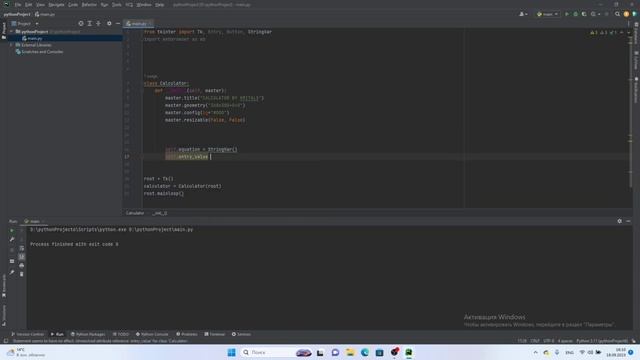Toggle the Bookmarks side stripe button
640x360 pixels.
click(4, 286)
